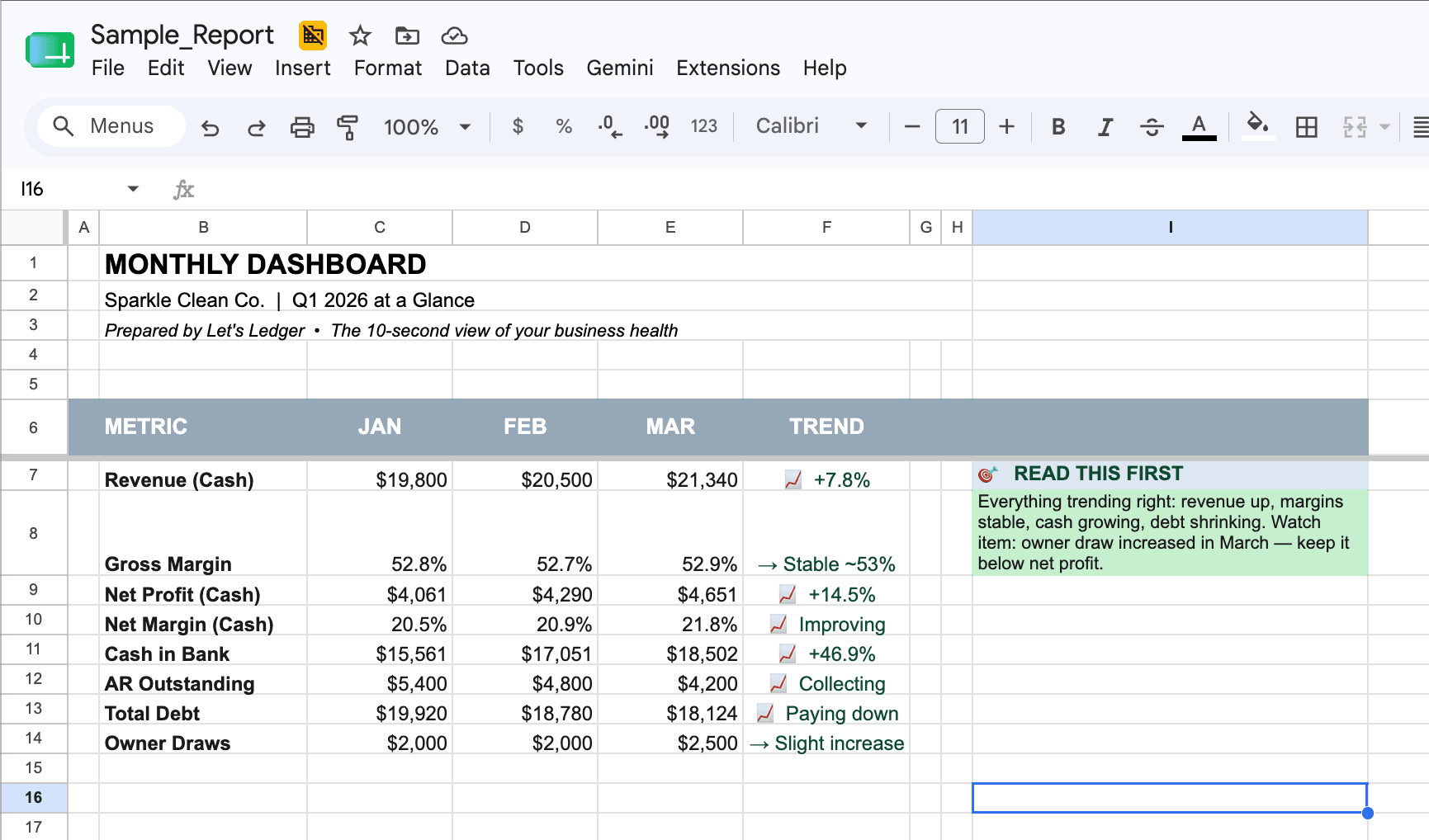1429x840 pixels.
Task: Expand merge cells dropdown arrow
Action: [x=1384, y=126]
